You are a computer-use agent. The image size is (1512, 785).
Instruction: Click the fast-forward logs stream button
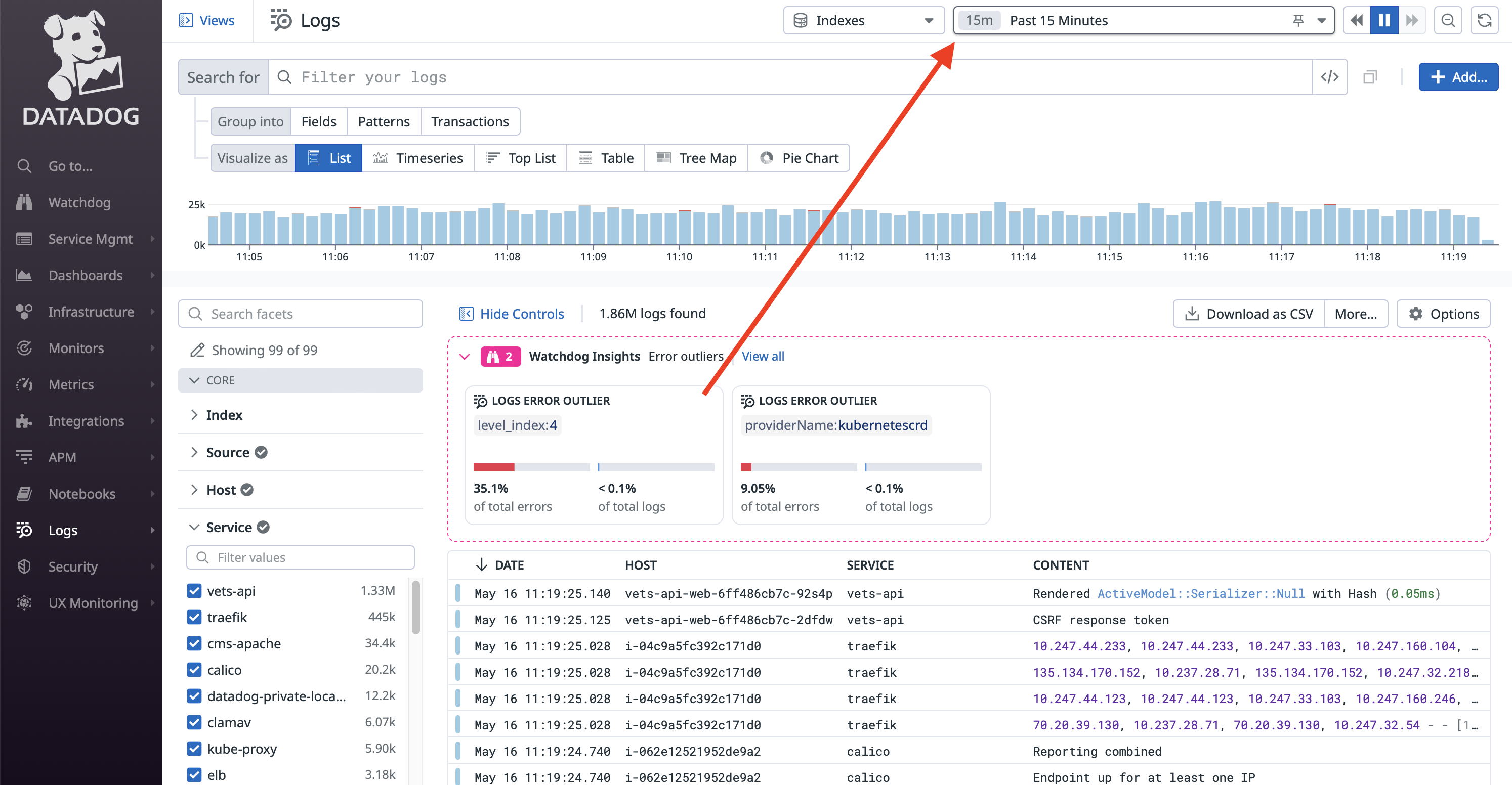pos(1410,20)
